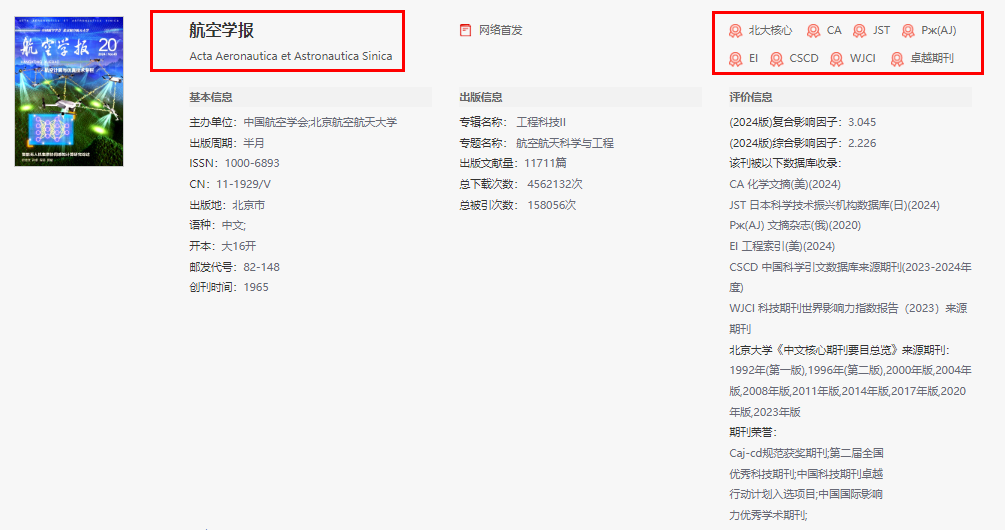Click the medal icon beside WJCI

[x=836, y=59]
